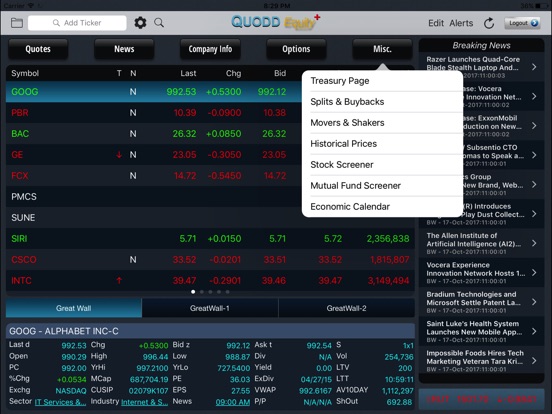Select Historical Prices menu entry
Viewport: 552px width, 414px height.
point(382,144)
